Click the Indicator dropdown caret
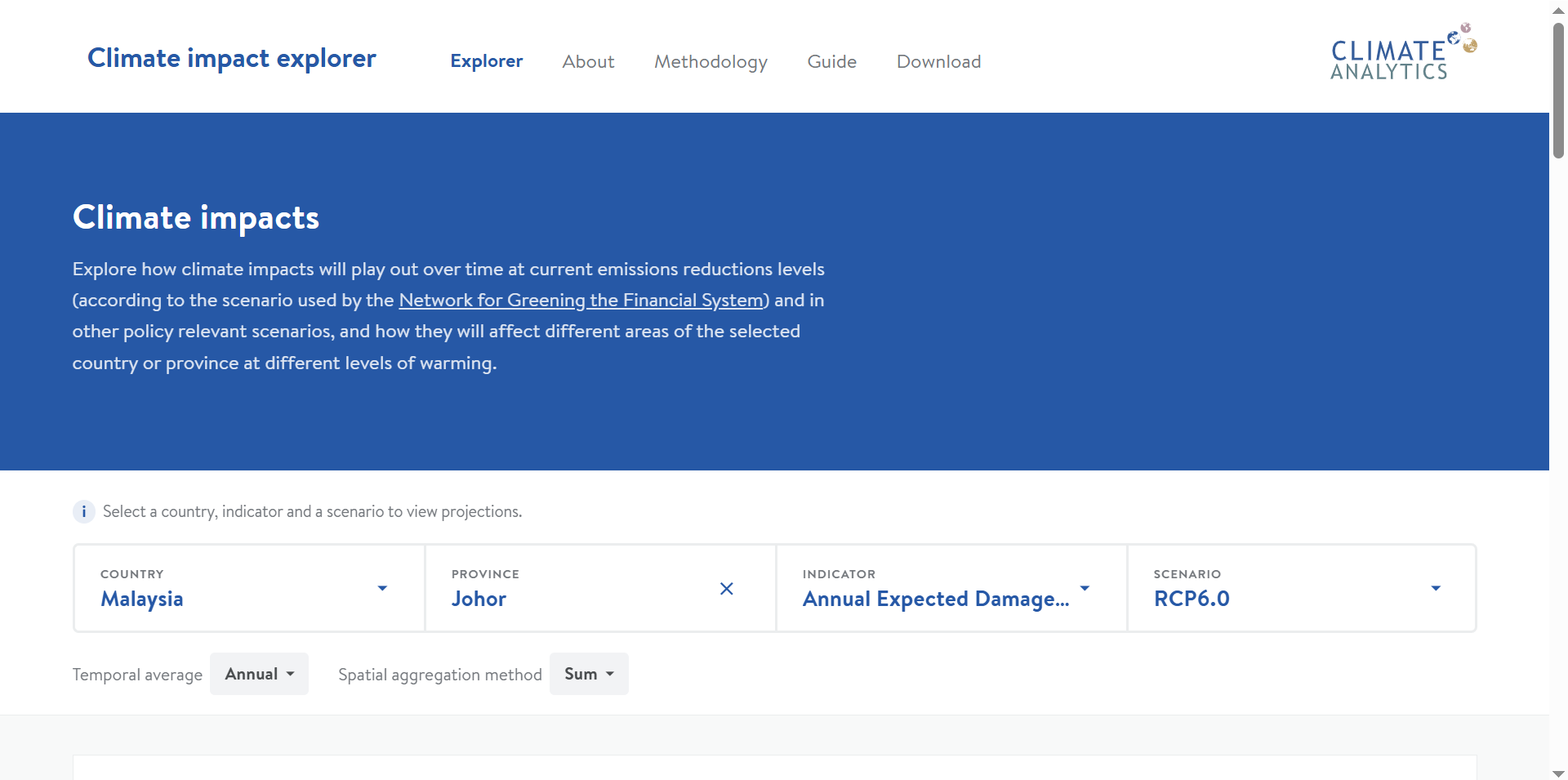This screenshot has width=1568, height=780. (x=1085, y=589)
